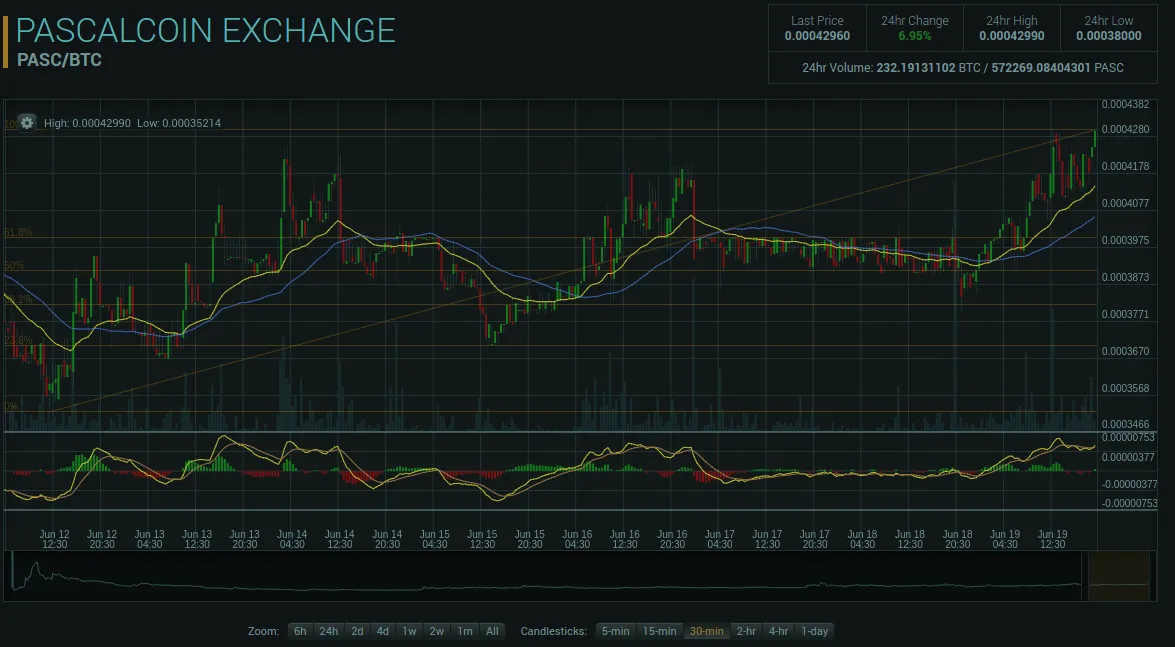Viewport: 1175px width, 647px height.
Task: Click the highlighted range selector in overview strip
Action: click(1118, 576)
